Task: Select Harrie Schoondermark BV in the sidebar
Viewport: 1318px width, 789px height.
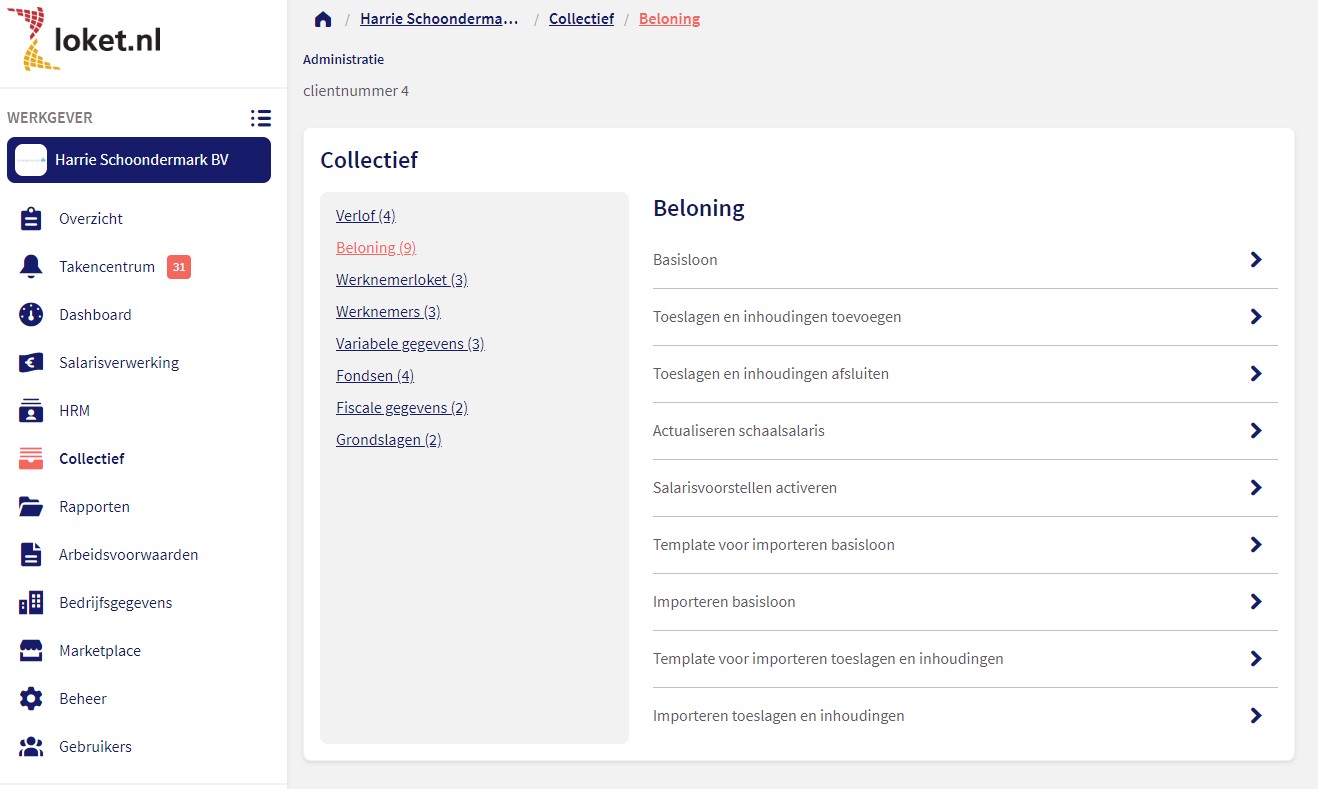Action: click(139, 160)
